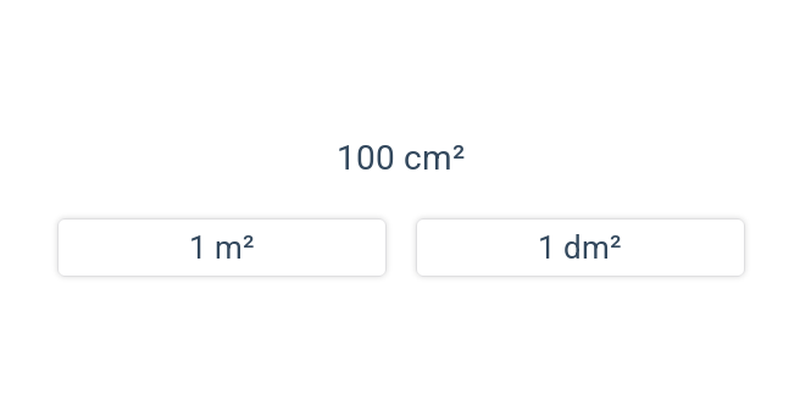Viewport: 800px width, 400px height.
Task: Tap the dm² conversion option
Action: [x=580, y=247]
